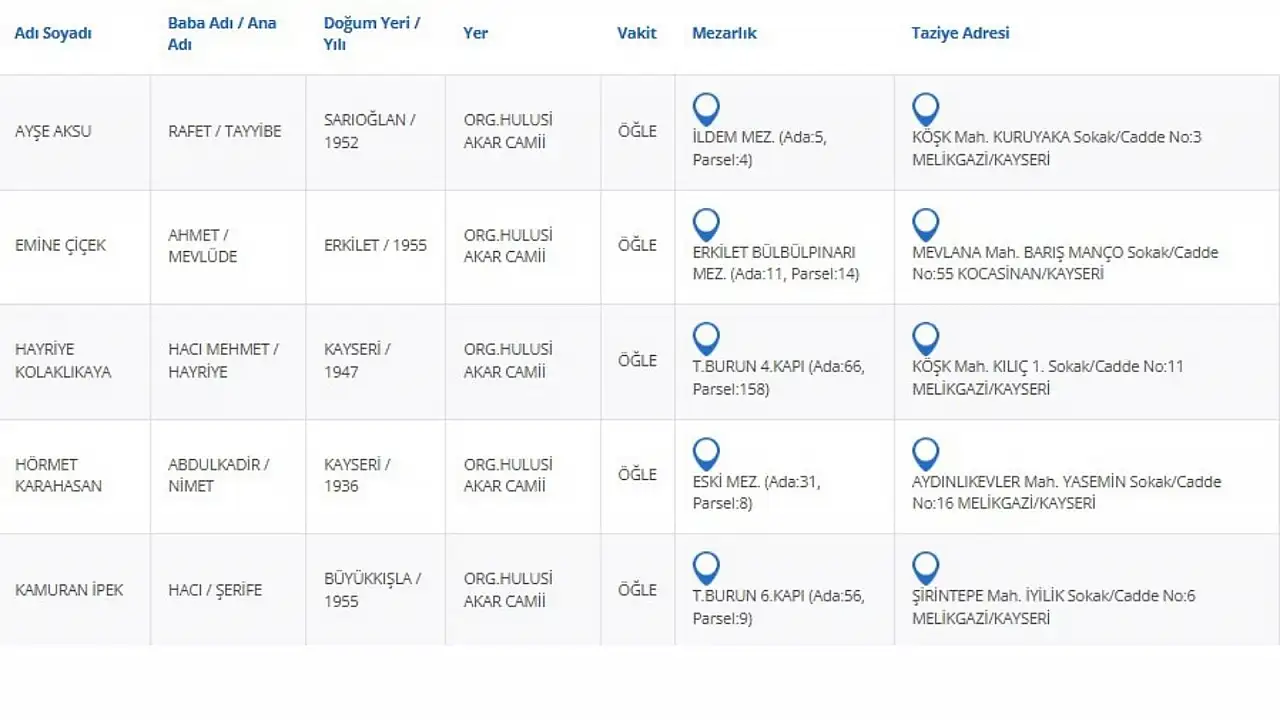Click map pin above ERKİLET BÜLBÜLPINARI MEZ.
1280x723 pixels.
tap(706, 224)
